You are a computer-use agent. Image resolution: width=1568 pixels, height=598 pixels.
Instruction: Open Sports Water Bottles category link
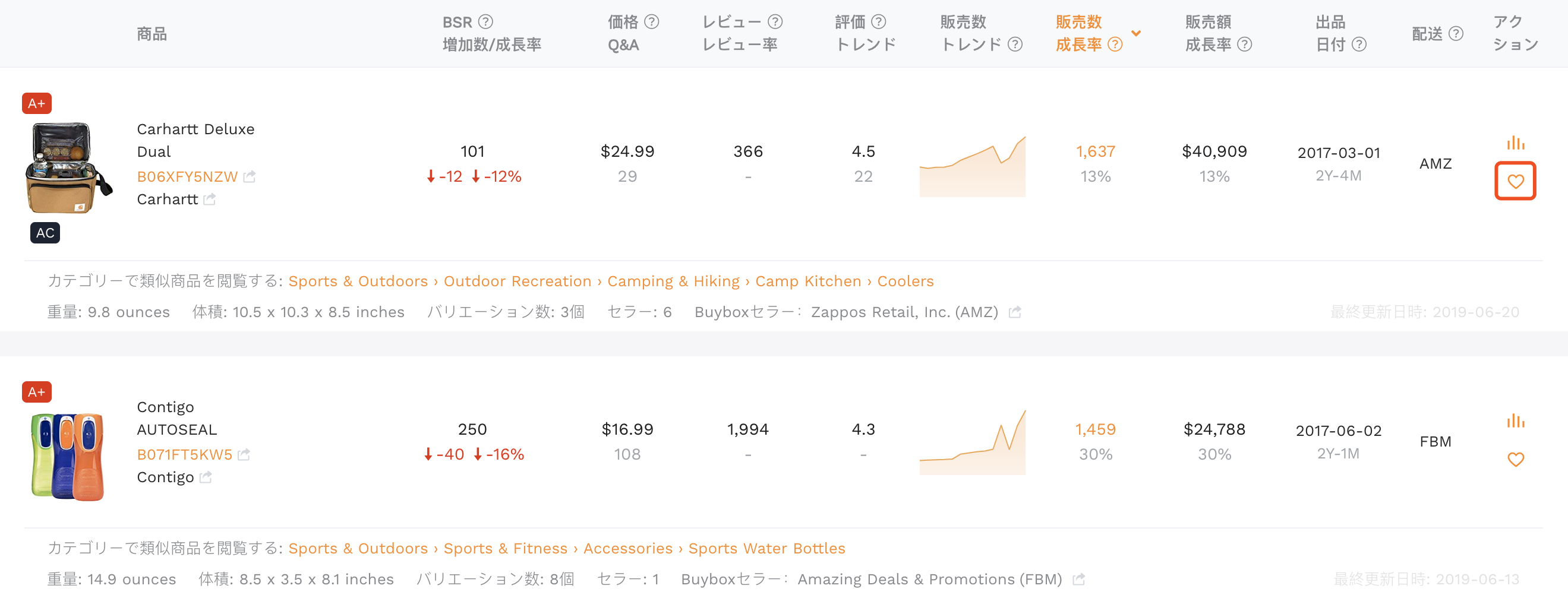[x=766, y=548]
